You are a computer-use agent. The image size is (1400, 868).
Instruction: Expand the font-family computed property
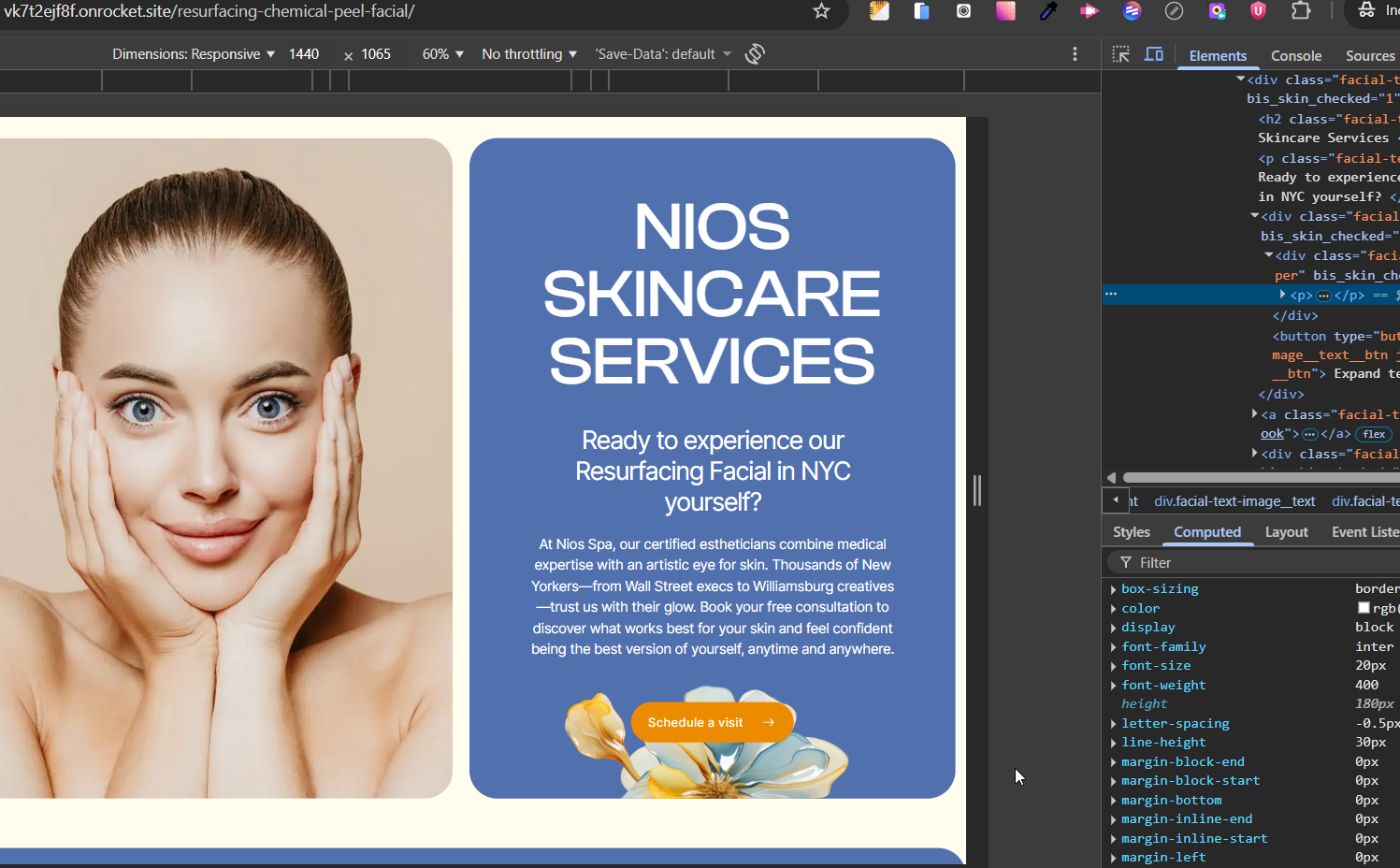pyautogui.click(x=1113, y=647)
